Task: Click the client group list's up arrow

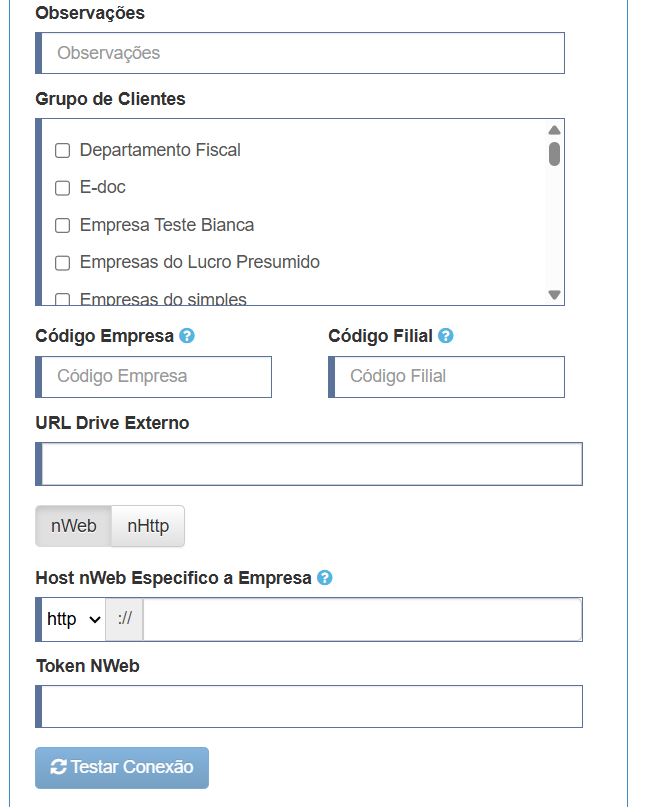Action: click(554, 130)
